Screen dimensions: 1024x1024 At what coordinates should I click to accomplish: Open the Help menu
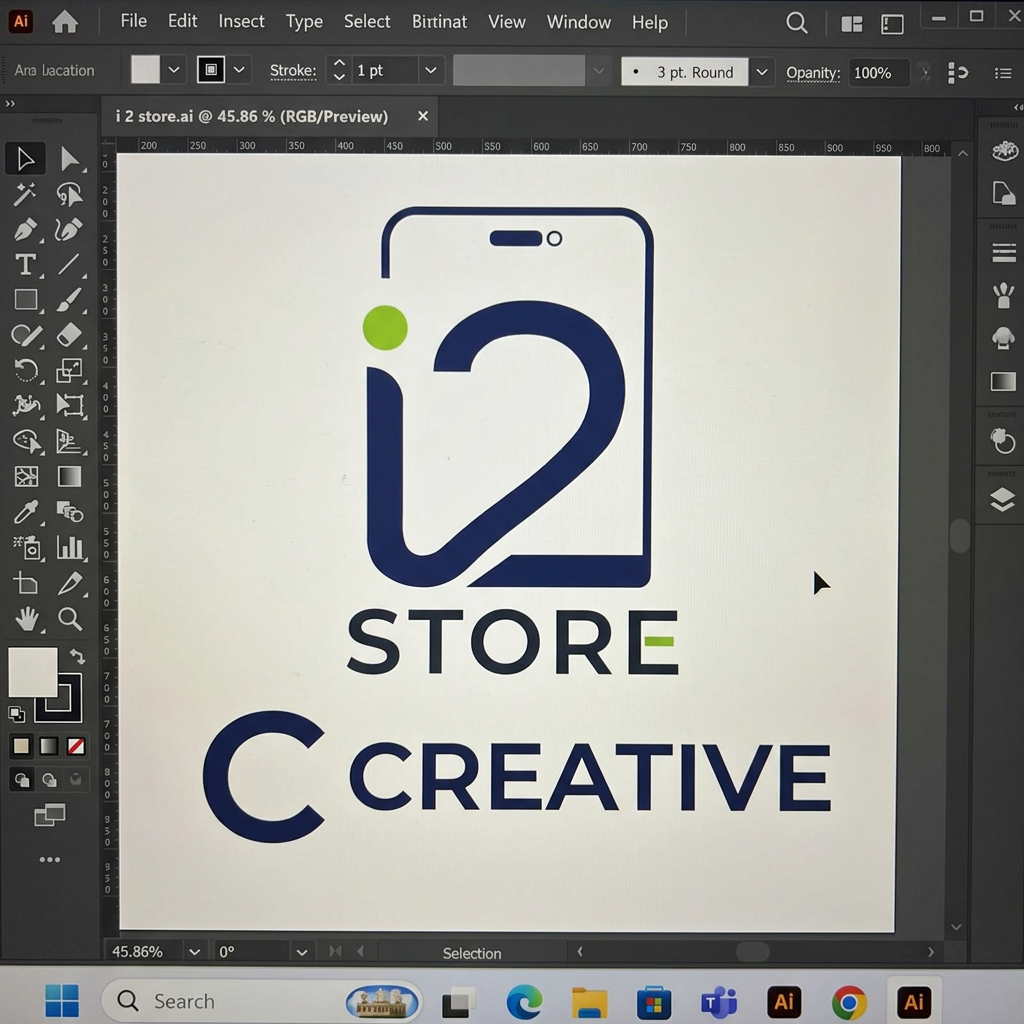point(650,23)
